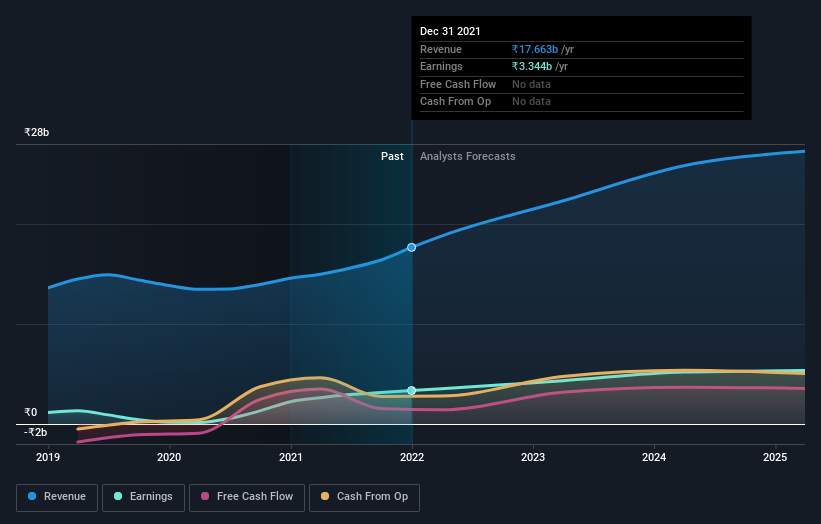Click the tooltip Revenue row label
The image size is (821, 524).
[x=441, y=49]
